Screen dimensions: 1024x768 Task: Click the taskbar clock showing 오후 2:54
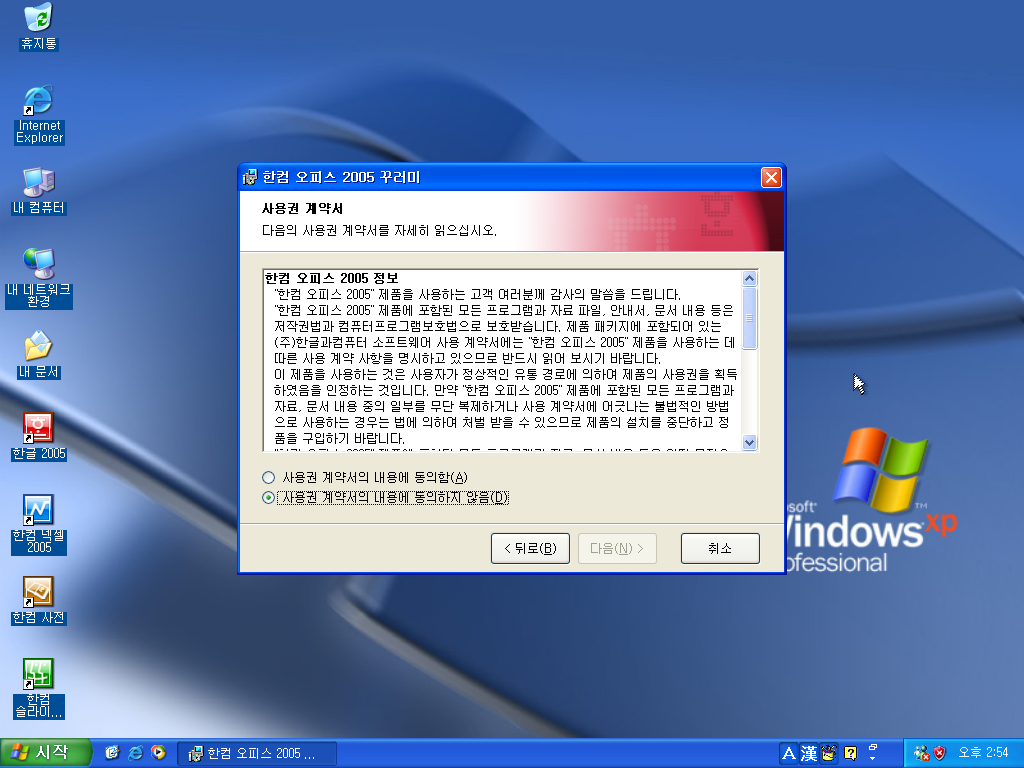(x=984, y=753)
